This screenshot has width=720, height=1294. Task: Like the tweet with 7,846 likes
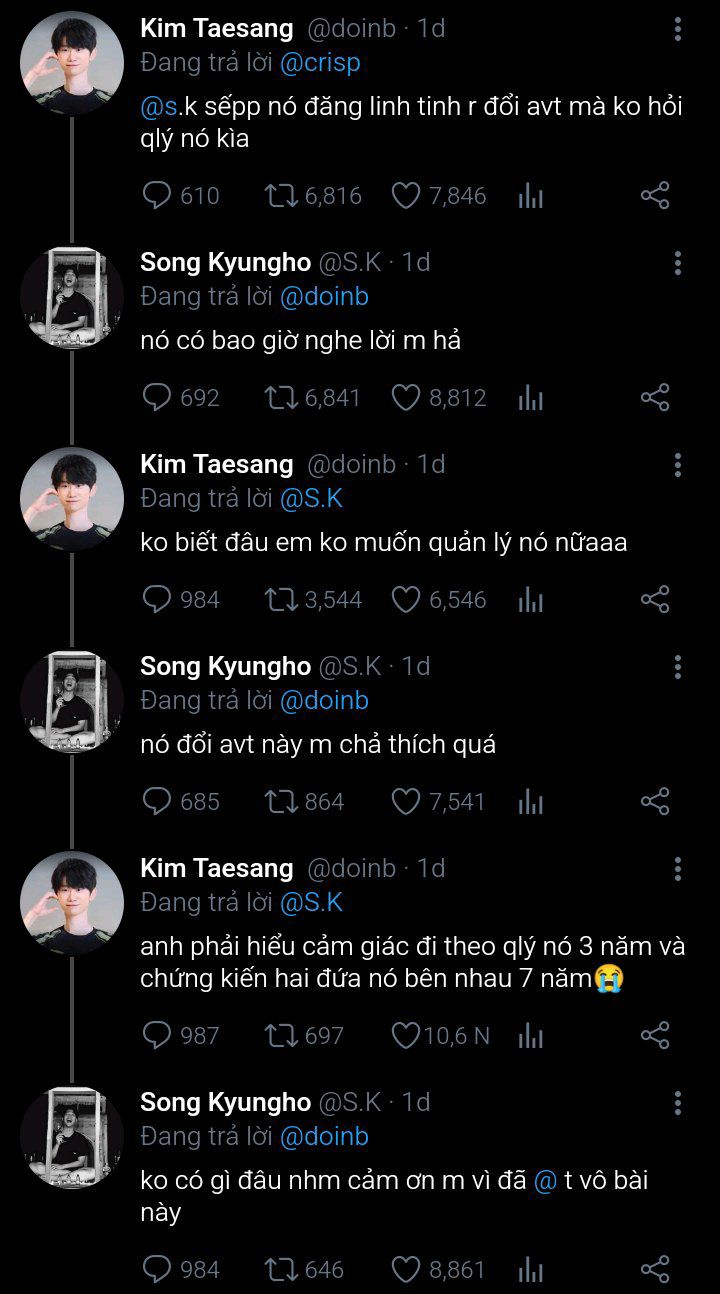tap(405, 195)
